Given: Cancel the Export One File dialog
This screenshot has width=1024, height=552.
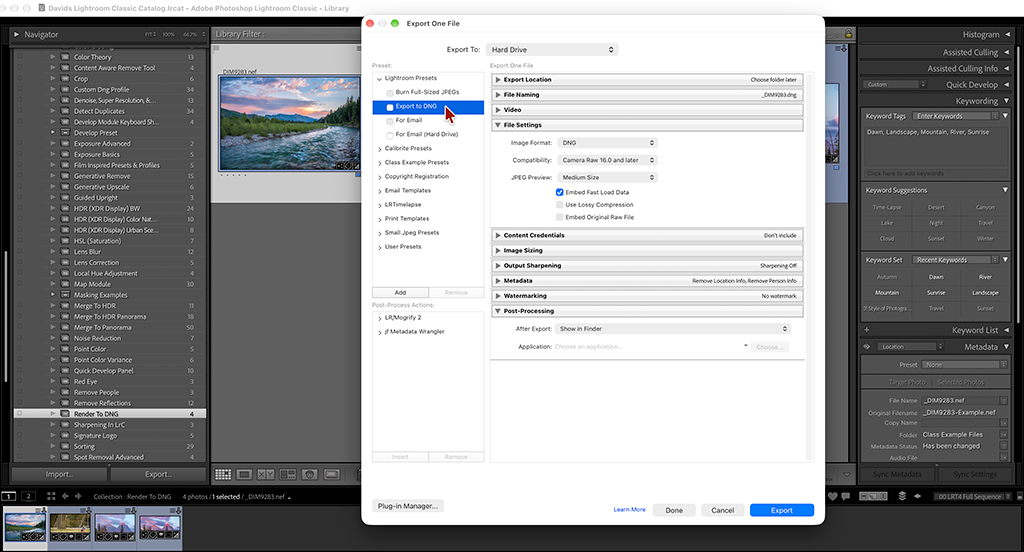Looking at the screenshot, I should [x=722, y=510].
